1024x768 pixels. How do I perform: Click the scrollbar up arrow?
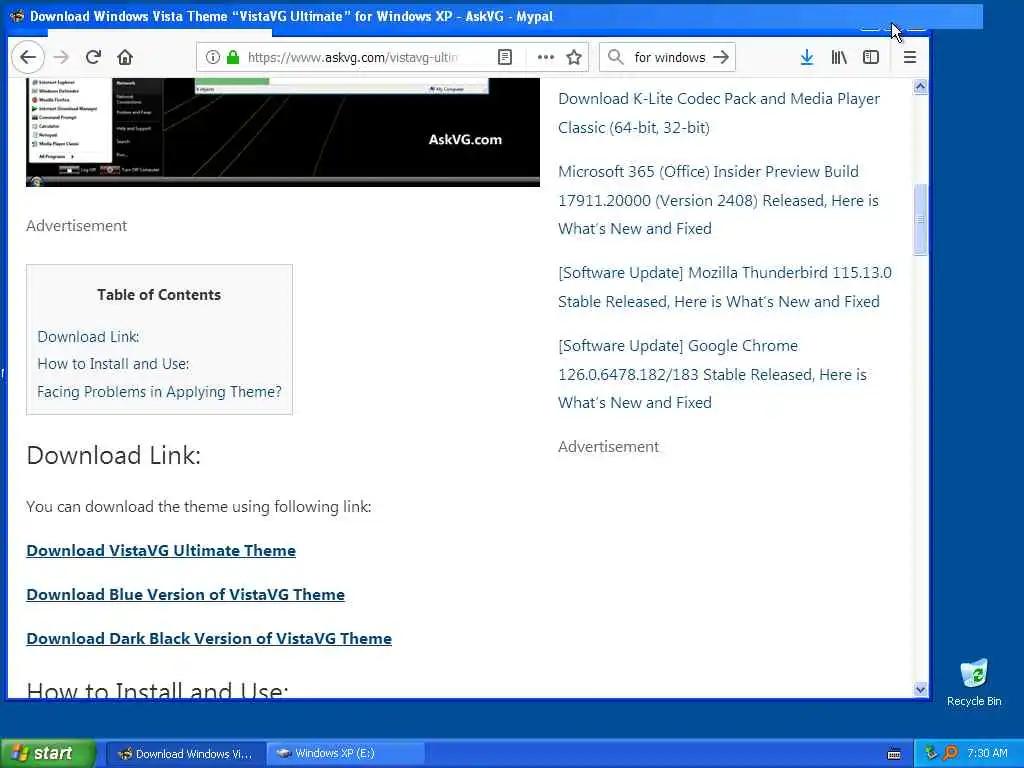(921, 86)
